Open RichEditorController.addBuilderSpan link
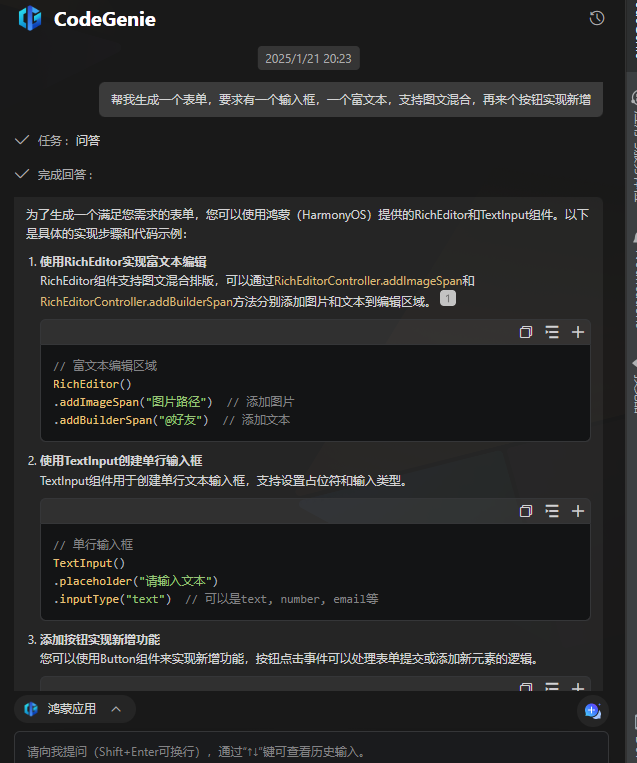 (x=136, y=302)
